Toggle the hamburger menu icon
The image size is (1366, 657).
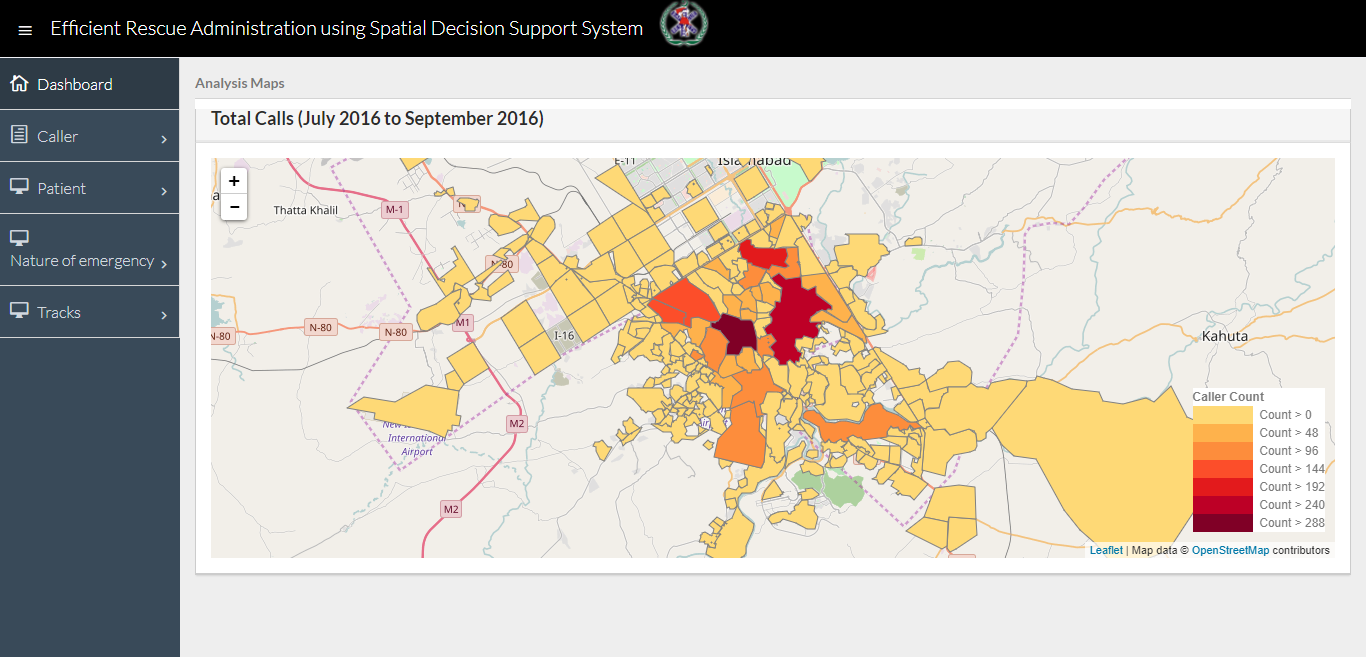click(25, 31)
